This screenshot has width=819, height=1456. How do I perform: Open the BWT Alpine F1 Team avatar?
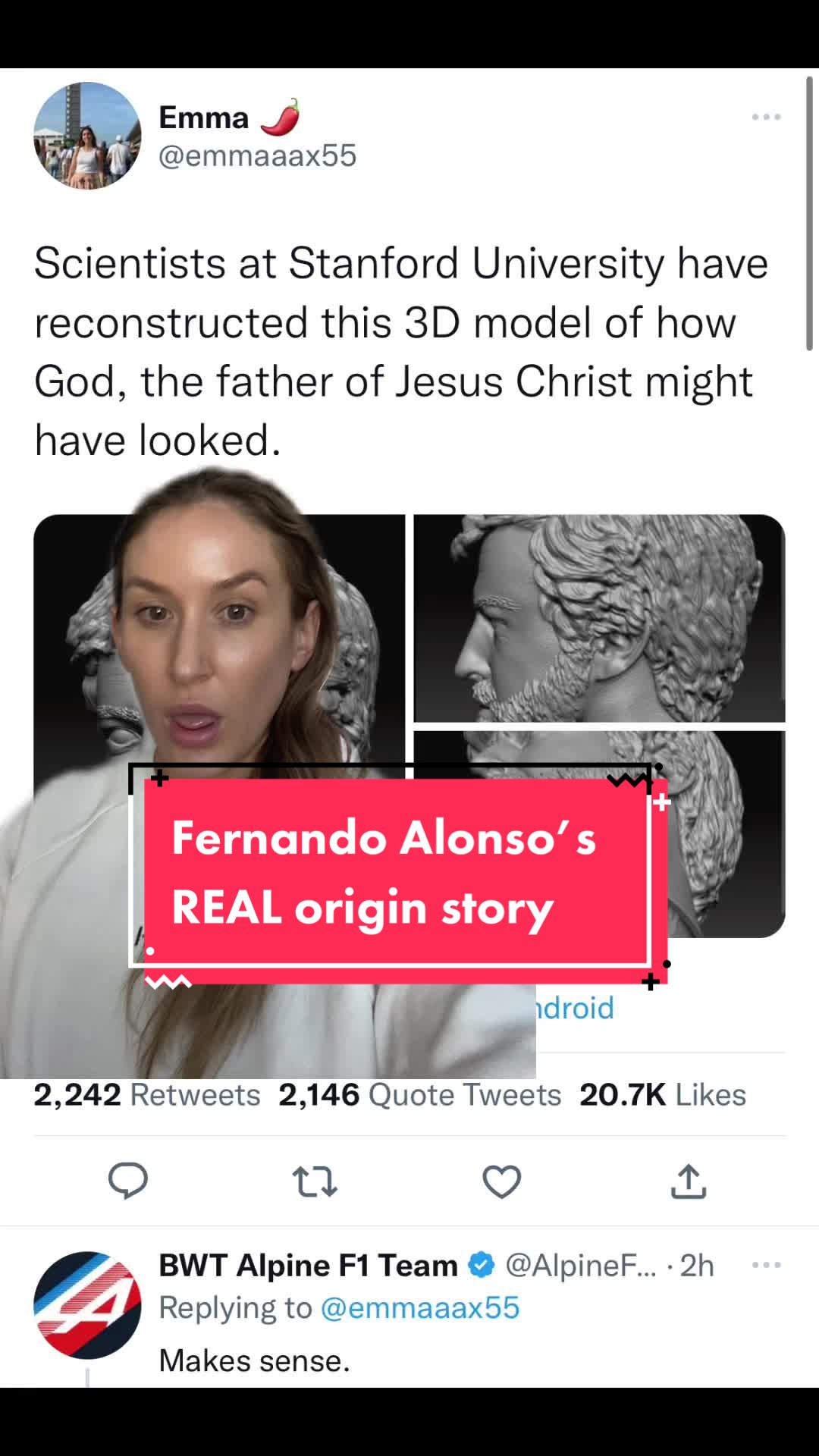87,1305
